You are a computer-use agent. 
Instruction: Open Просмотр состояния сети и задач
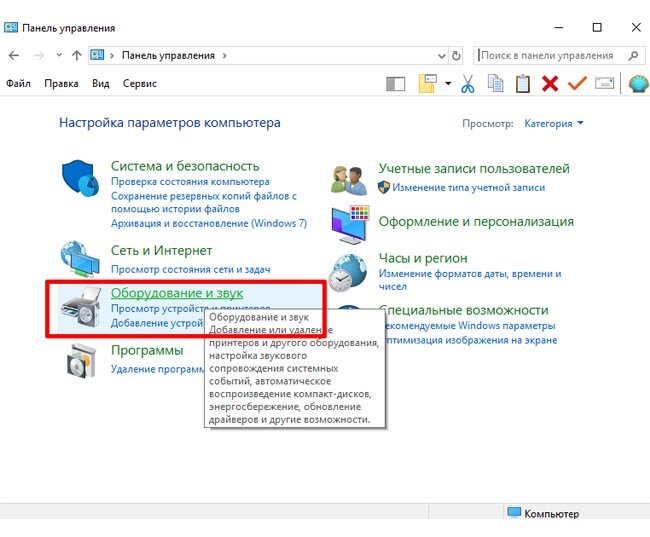191,270
